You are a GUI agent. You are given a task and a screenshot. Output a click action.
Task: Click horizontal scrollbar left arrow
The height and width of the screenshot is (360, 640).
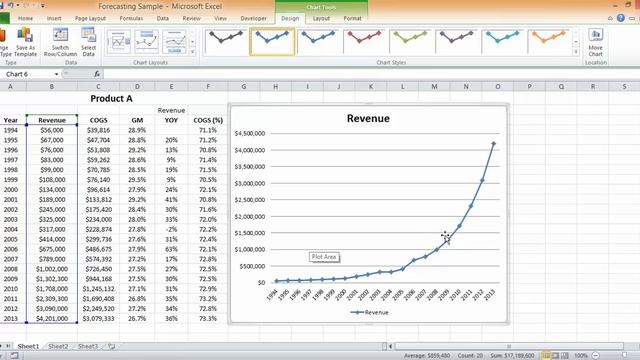[x=390, y=347]
